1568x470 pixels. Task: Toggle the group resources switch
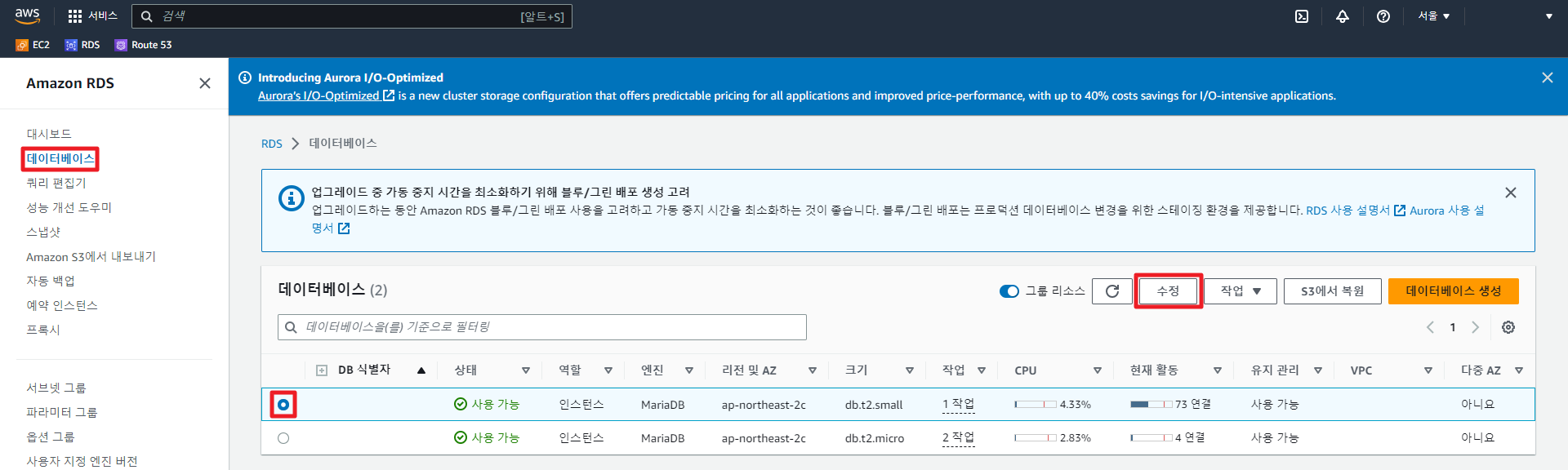tap(1009, 291)
